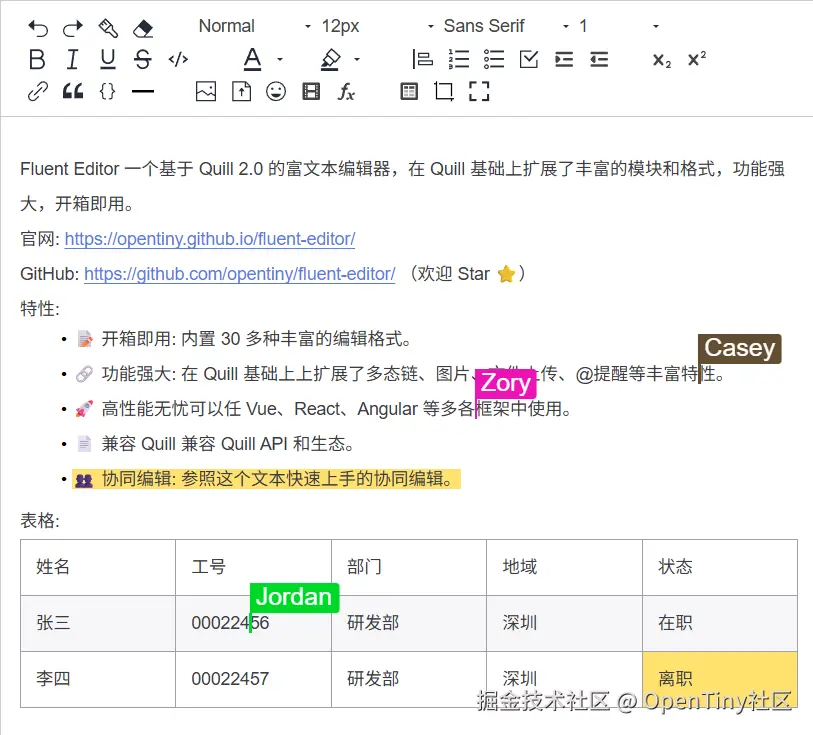Click the clear formatting eraser icon
The height and width of the screenshot is (735, 813).
coord(143,27)
